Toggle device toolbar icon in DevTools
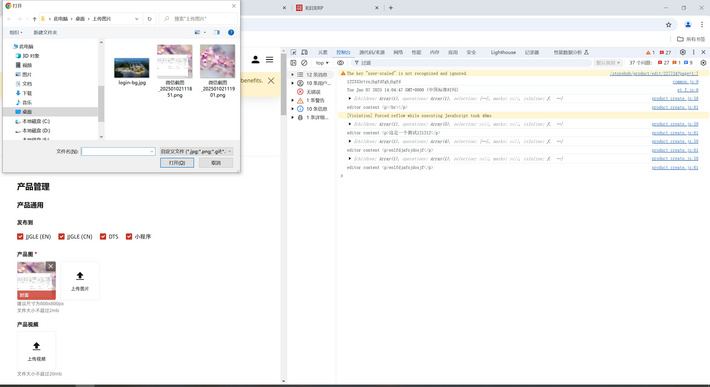This screenshot has width=710, height=387. 304,53
